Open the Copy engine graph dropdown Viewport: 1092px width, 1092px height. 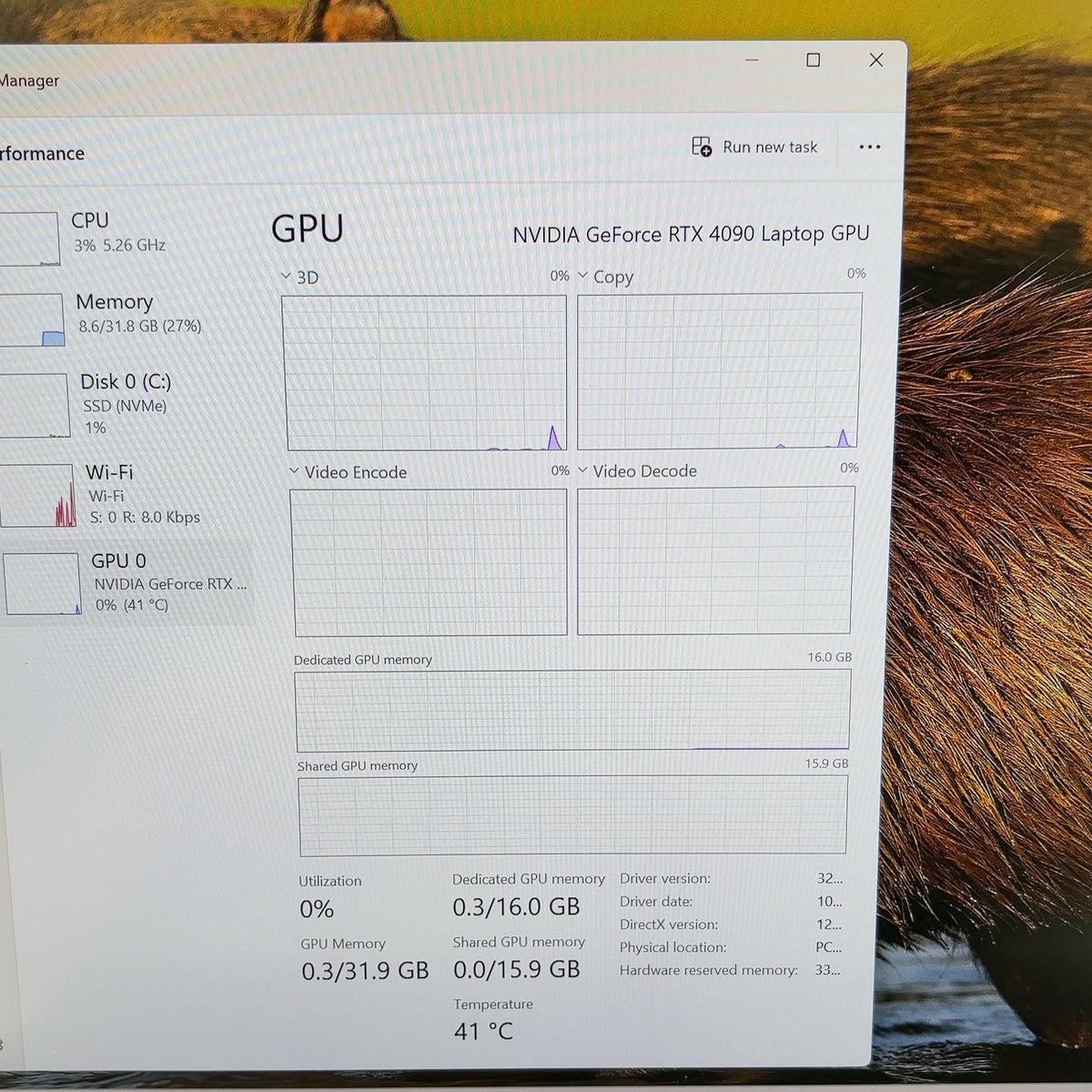(x=582, y=276)
